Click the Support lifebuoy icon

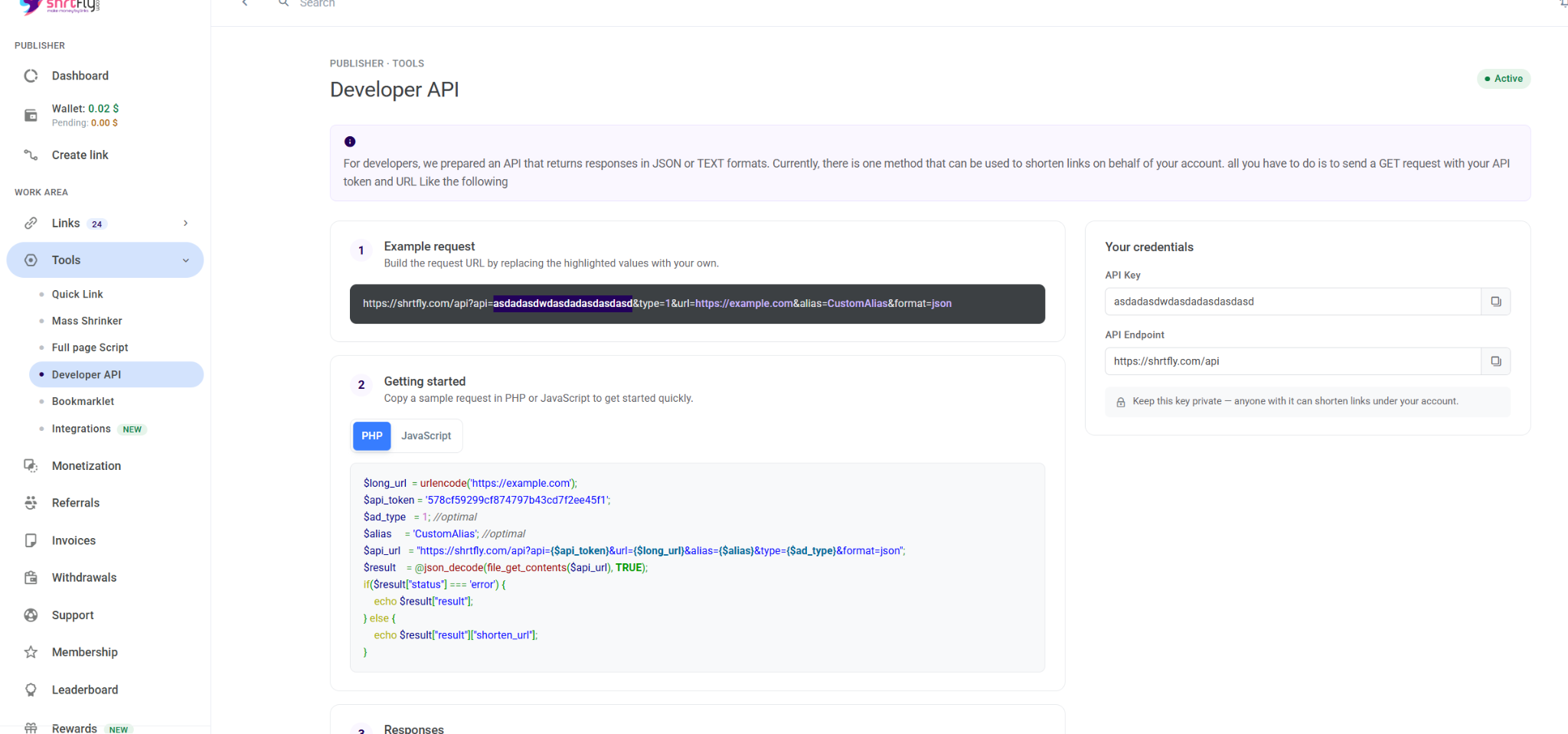coord(31,615)
